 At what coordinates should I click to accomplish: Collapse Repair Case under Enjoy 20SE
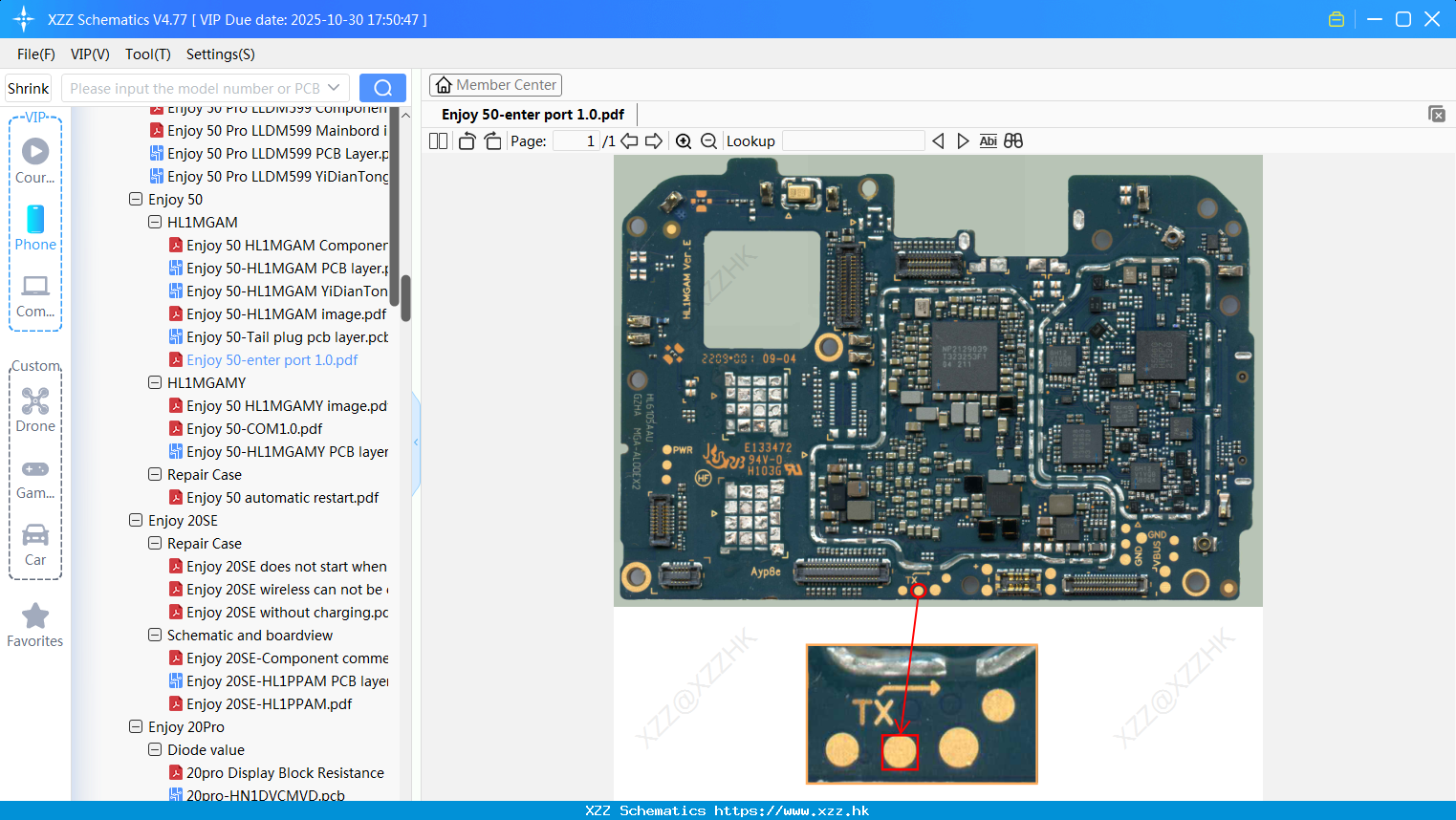[x=155, y=543]
